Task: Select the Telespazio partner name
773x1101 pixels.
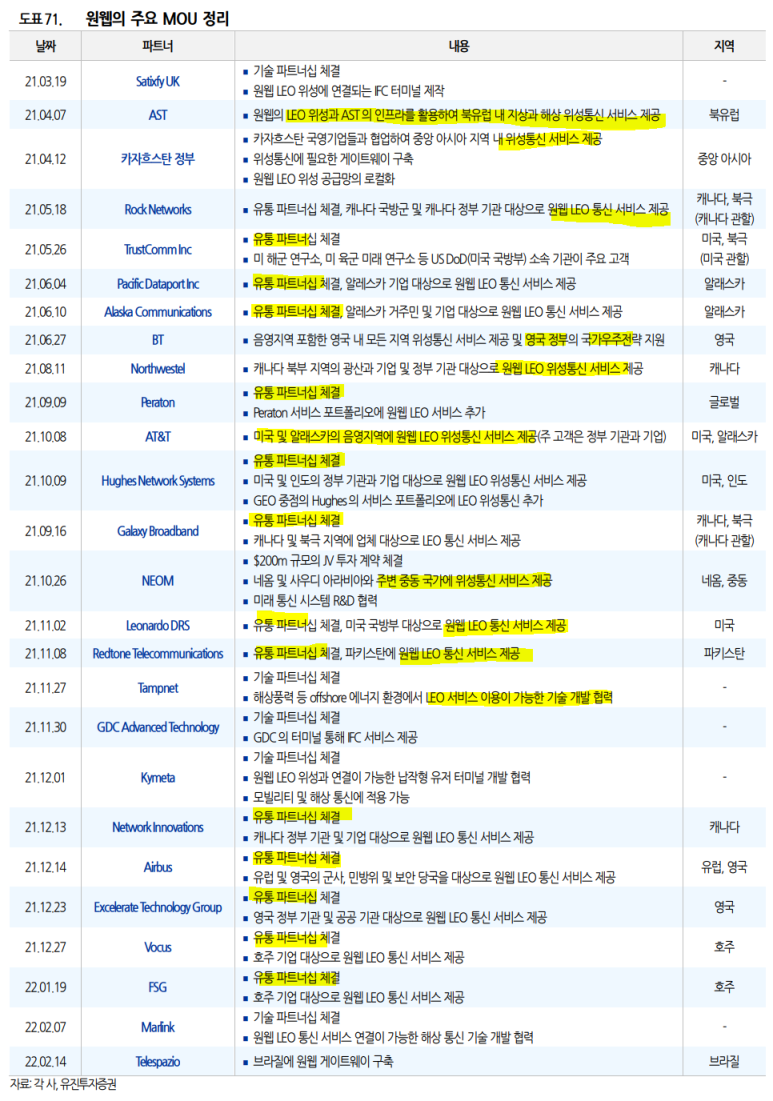Action: pos(158,1062)
